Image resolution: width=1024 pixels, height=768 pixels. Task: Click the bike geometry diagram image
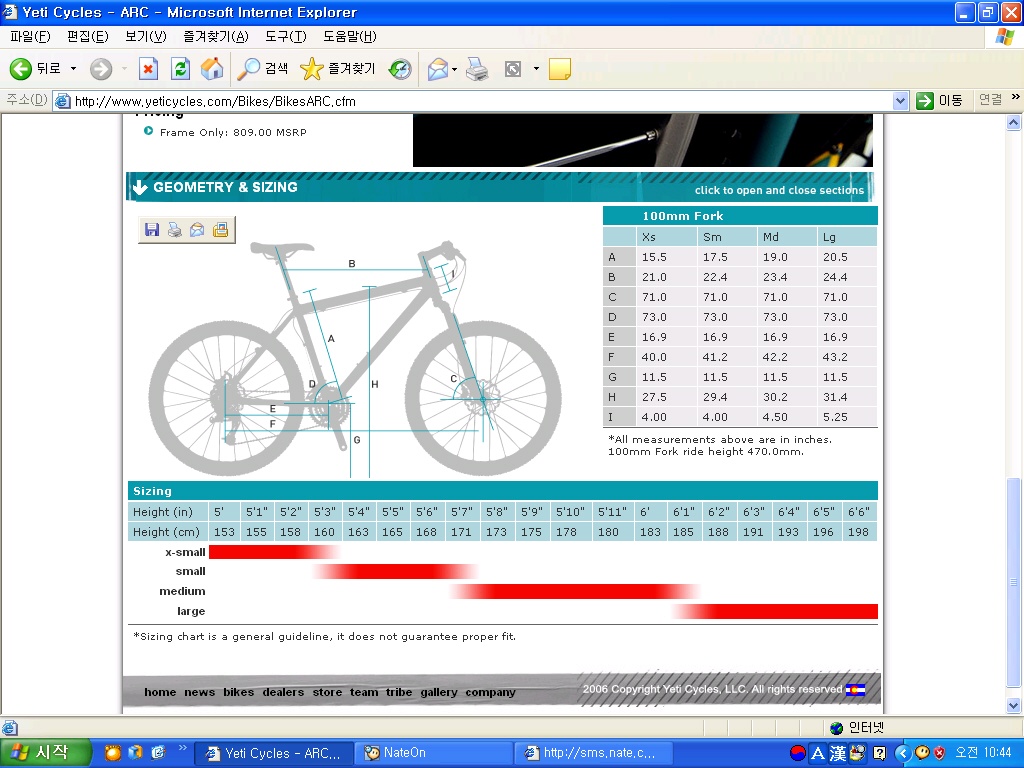(x=355, y=359)
